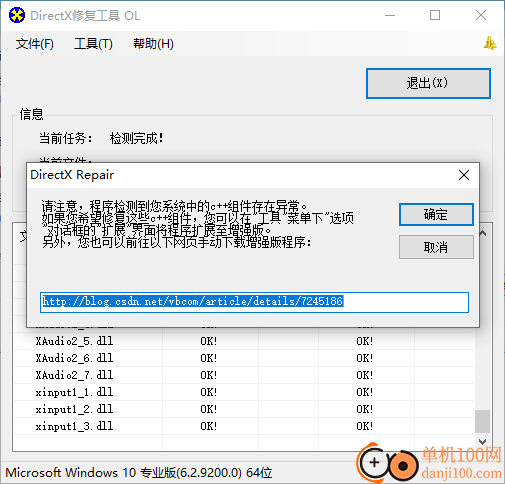Select the xinput1_1.dll row
The image size is (505, 484).
pyautogui.click(x=244, y=392)
